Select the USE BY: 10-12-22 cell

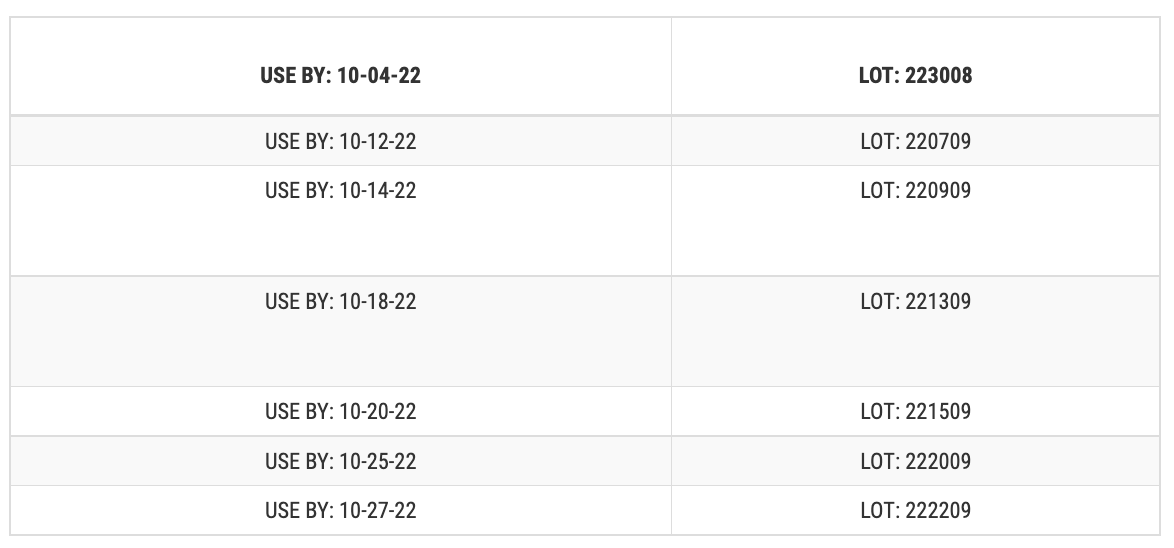[x=341, y=141]
